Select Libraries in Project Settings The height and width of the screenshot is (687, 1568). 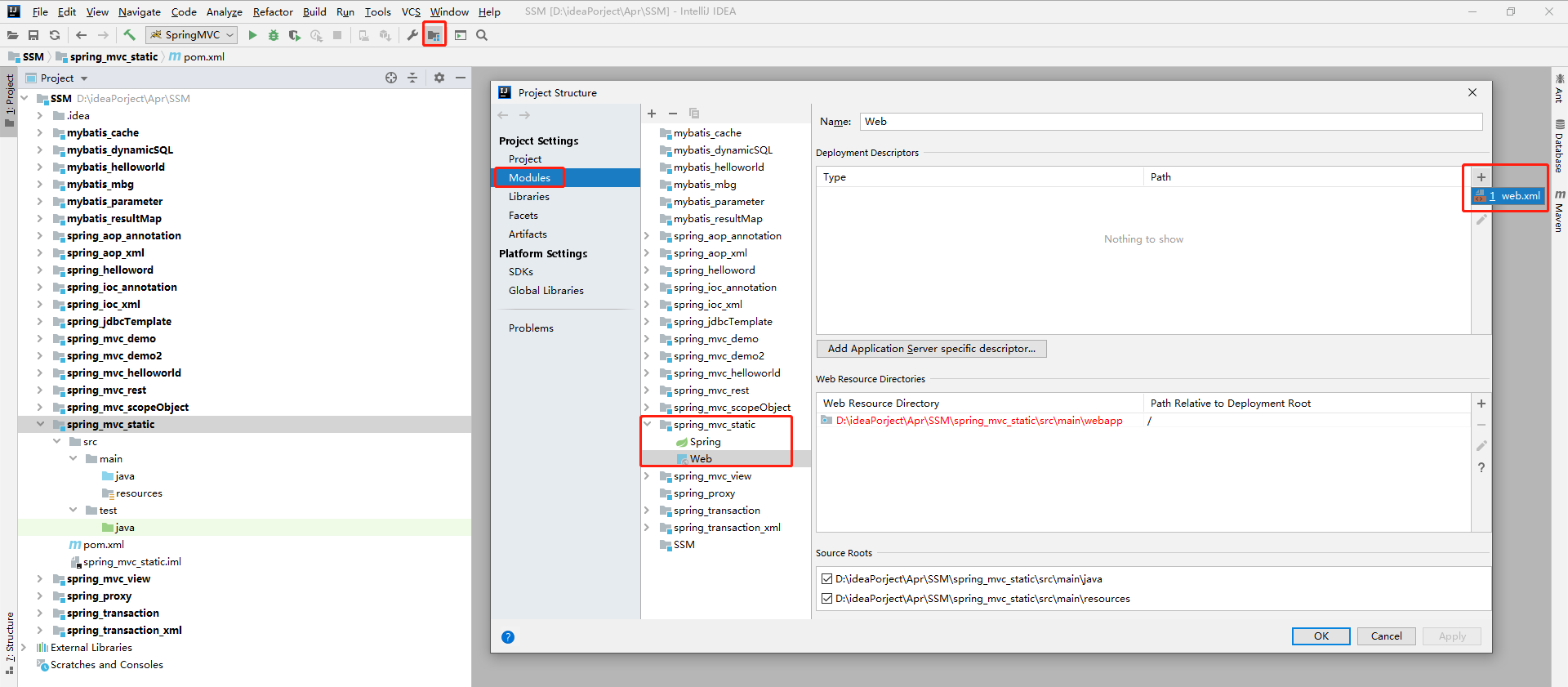click(529, 197)
